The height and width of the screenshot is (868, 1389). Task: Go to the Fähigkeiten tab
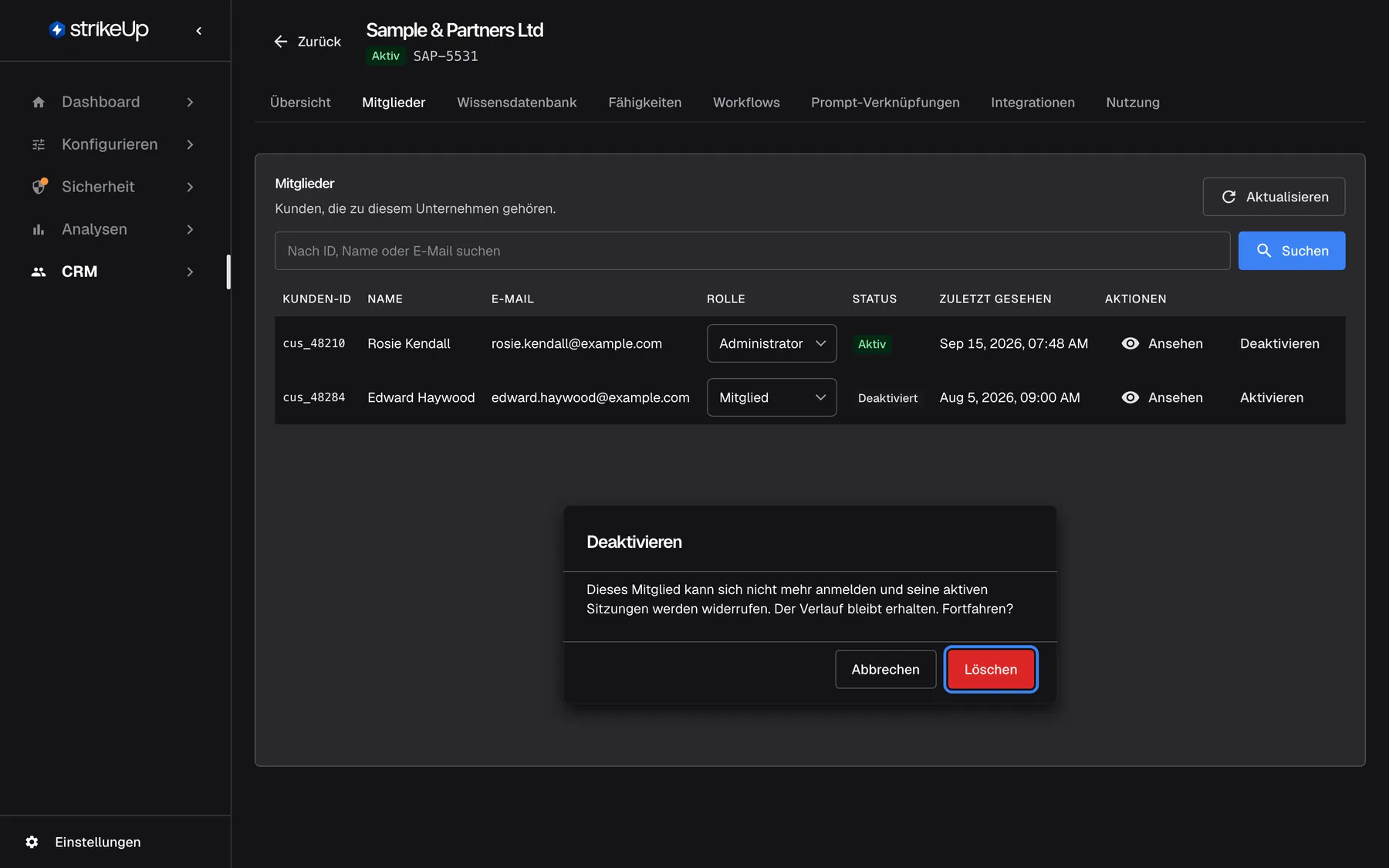pyautogui.click(x=645, y=103)
